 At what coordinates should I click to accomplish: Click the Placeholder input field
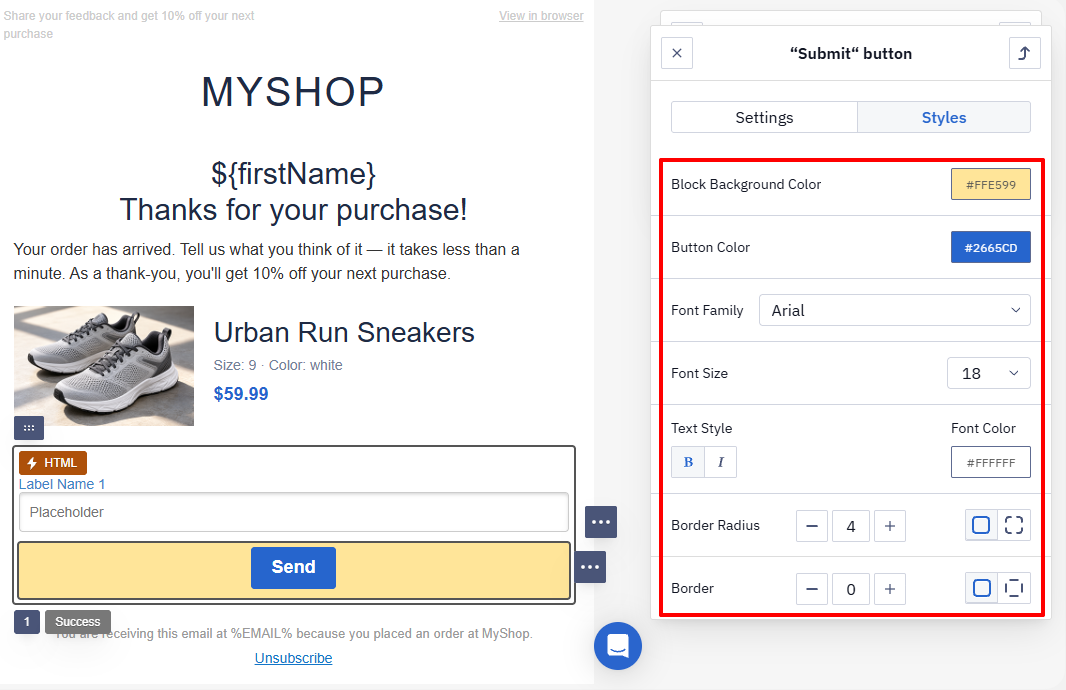pyautogui.click(x=294, y=512)
